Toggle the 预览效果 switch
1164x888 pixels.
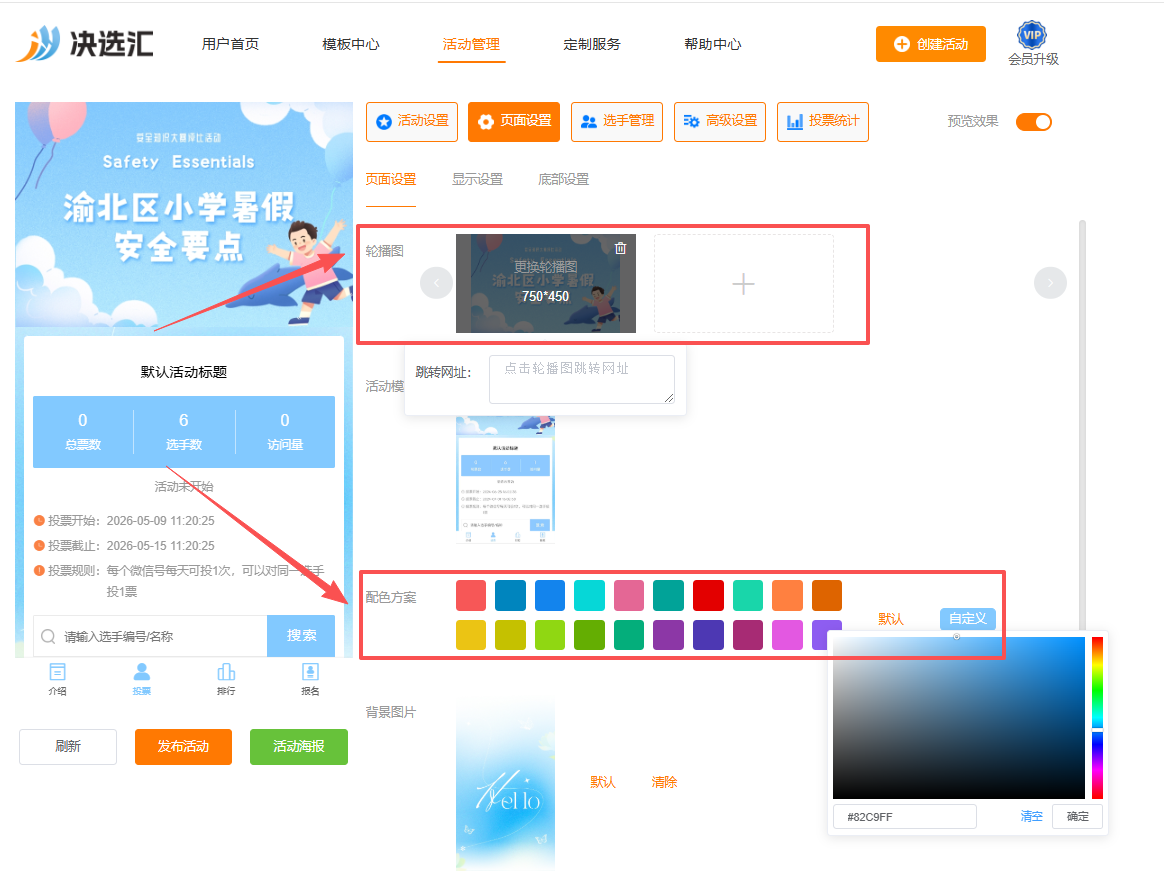[x=1033, y=122]
